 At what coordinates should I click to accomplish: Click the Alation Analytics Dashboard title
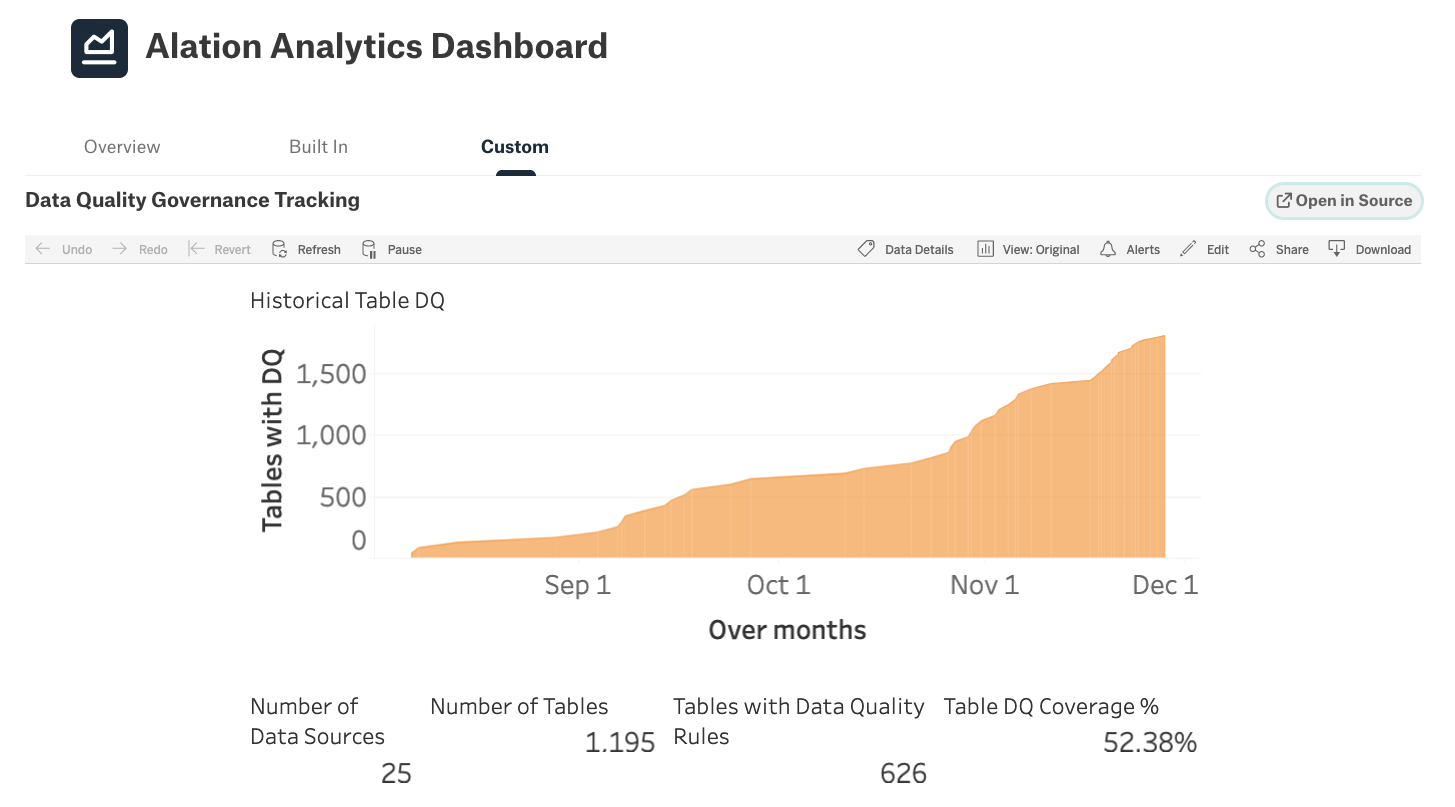[x=377, y=46]
